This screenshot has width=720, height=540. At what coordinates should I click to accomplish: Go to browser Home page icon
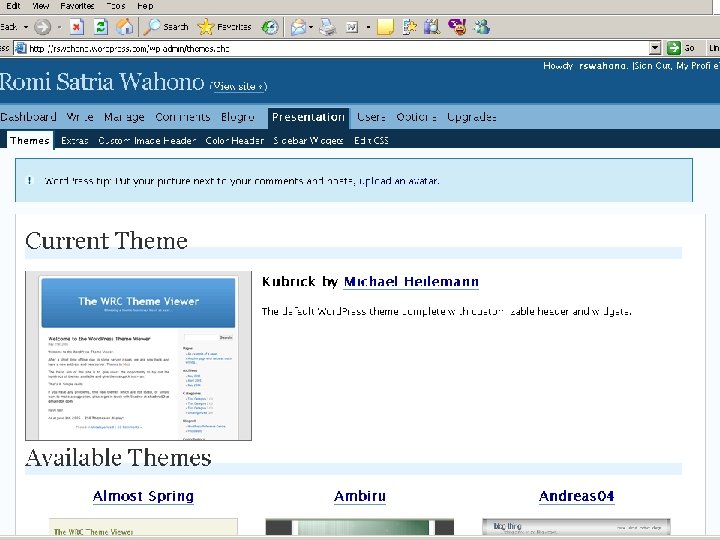pyautogui.click(x=124, y=27)
